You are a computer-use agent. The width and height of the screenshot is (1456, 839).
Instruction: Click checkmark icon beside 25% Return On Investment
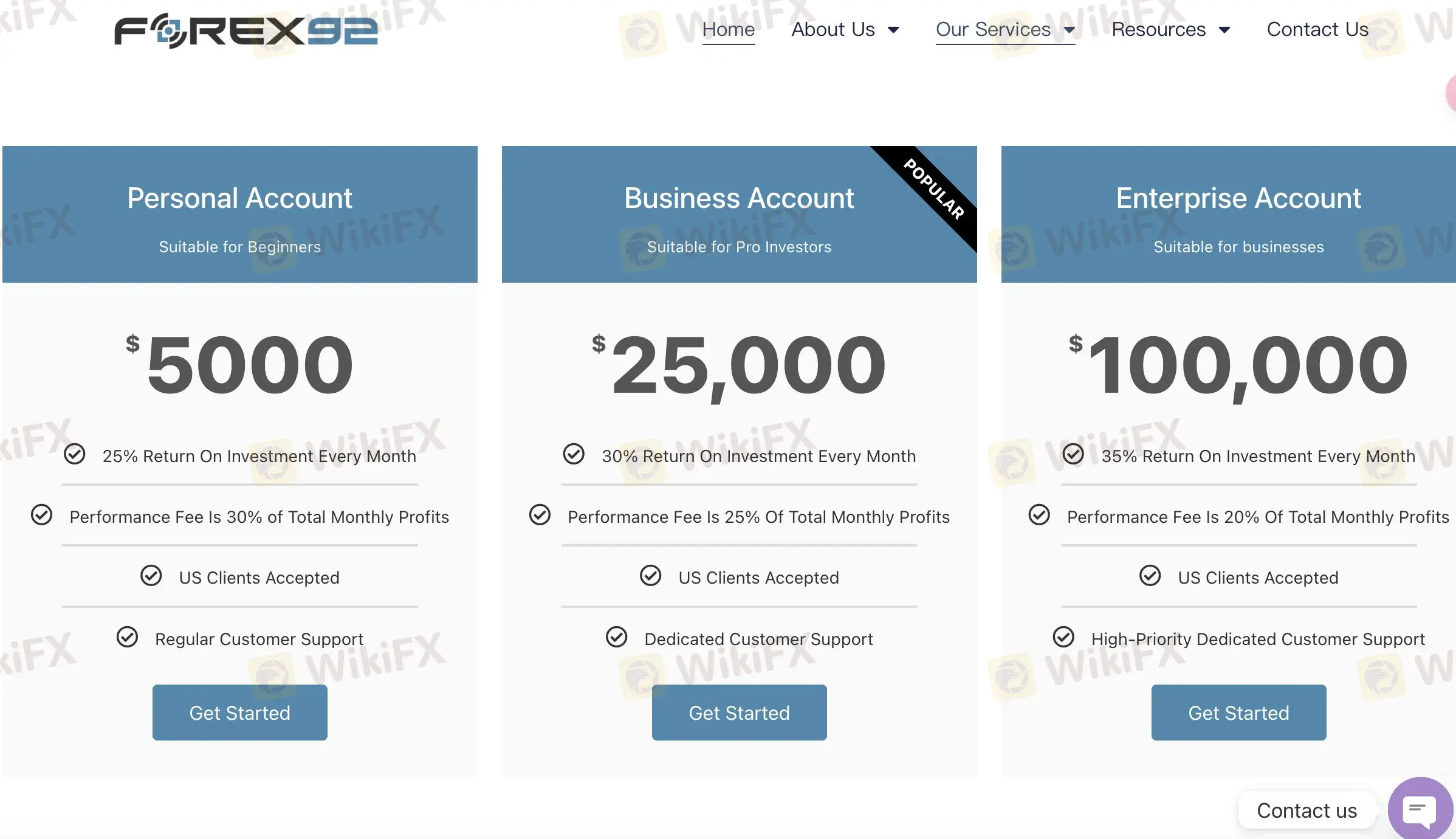click(75, 454)
